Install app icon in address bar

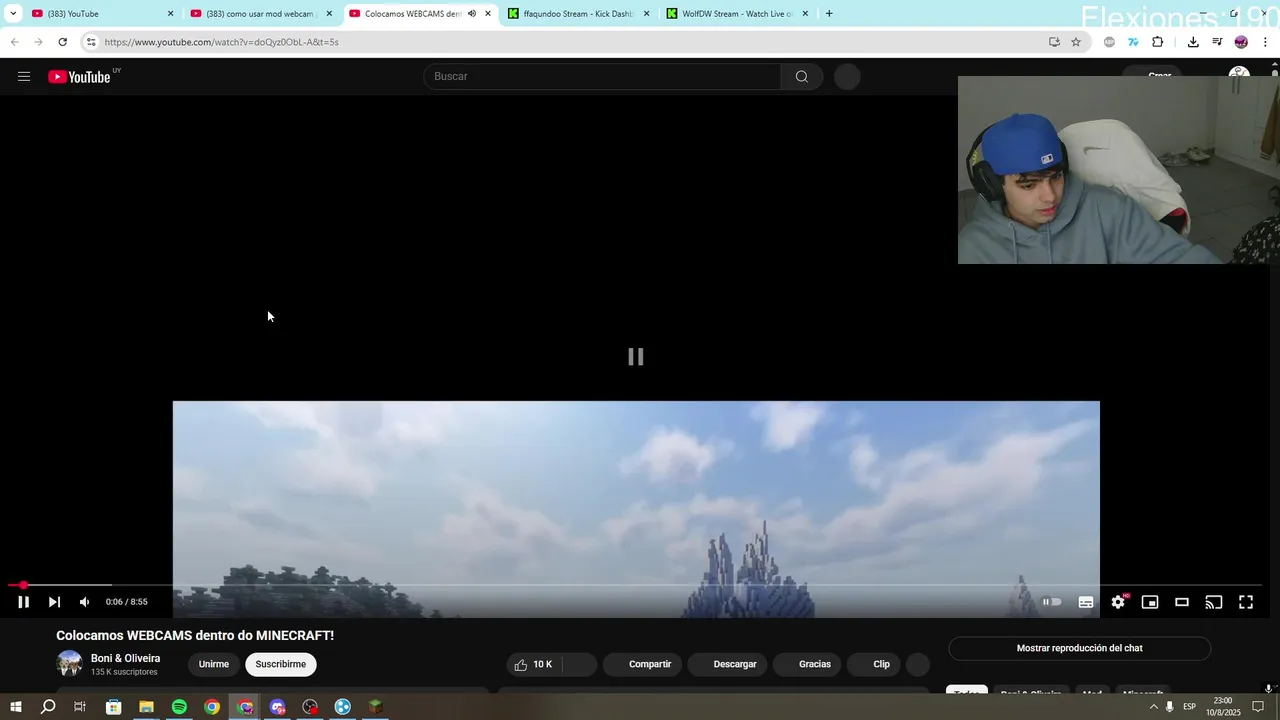coord(1054,42)
